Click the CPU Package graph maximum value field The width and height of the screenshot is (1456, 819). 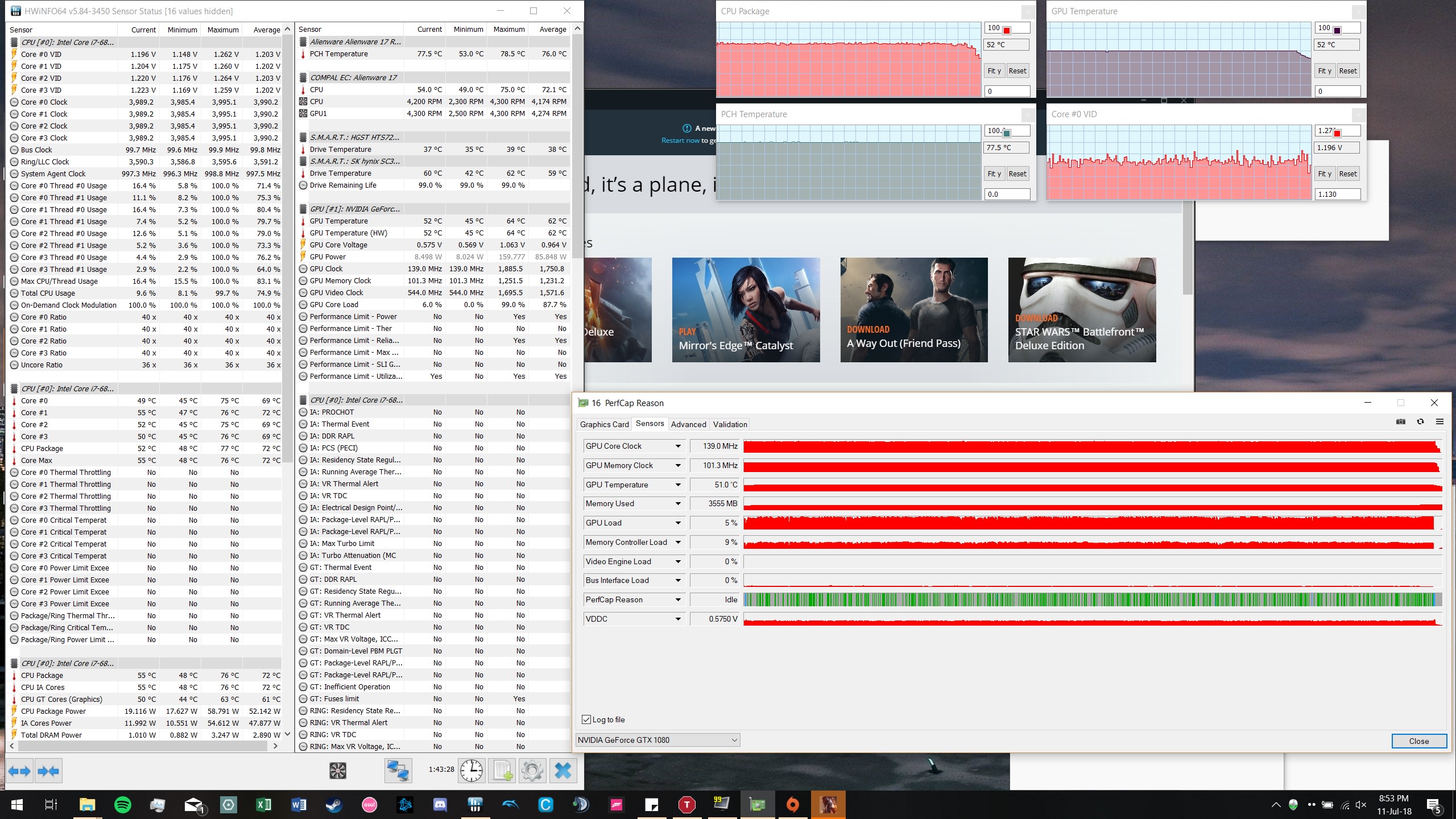(1007, 28)
